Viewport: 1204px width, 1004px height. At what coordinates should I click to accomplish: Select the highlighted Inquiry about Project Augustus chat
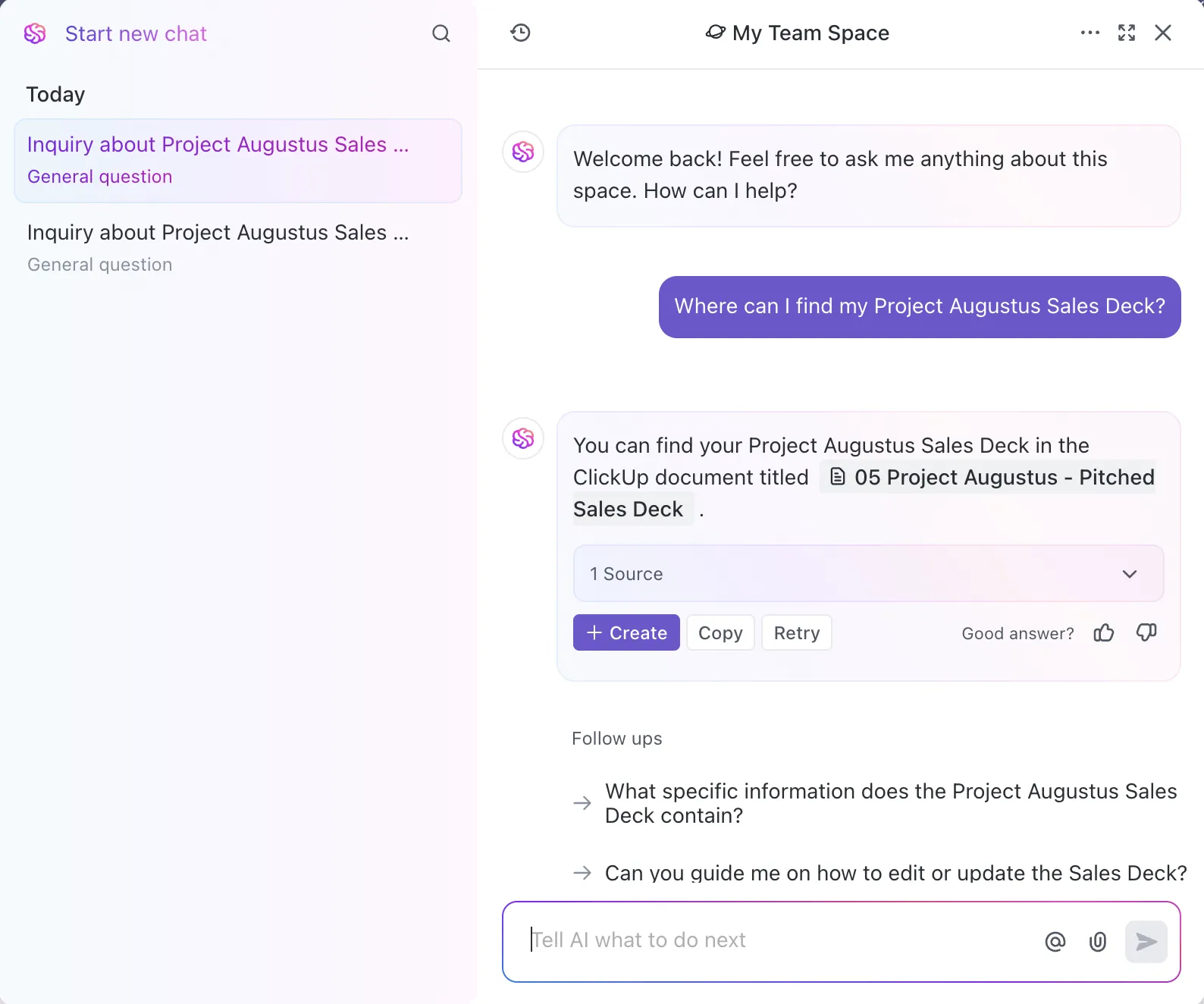point(238,160)
